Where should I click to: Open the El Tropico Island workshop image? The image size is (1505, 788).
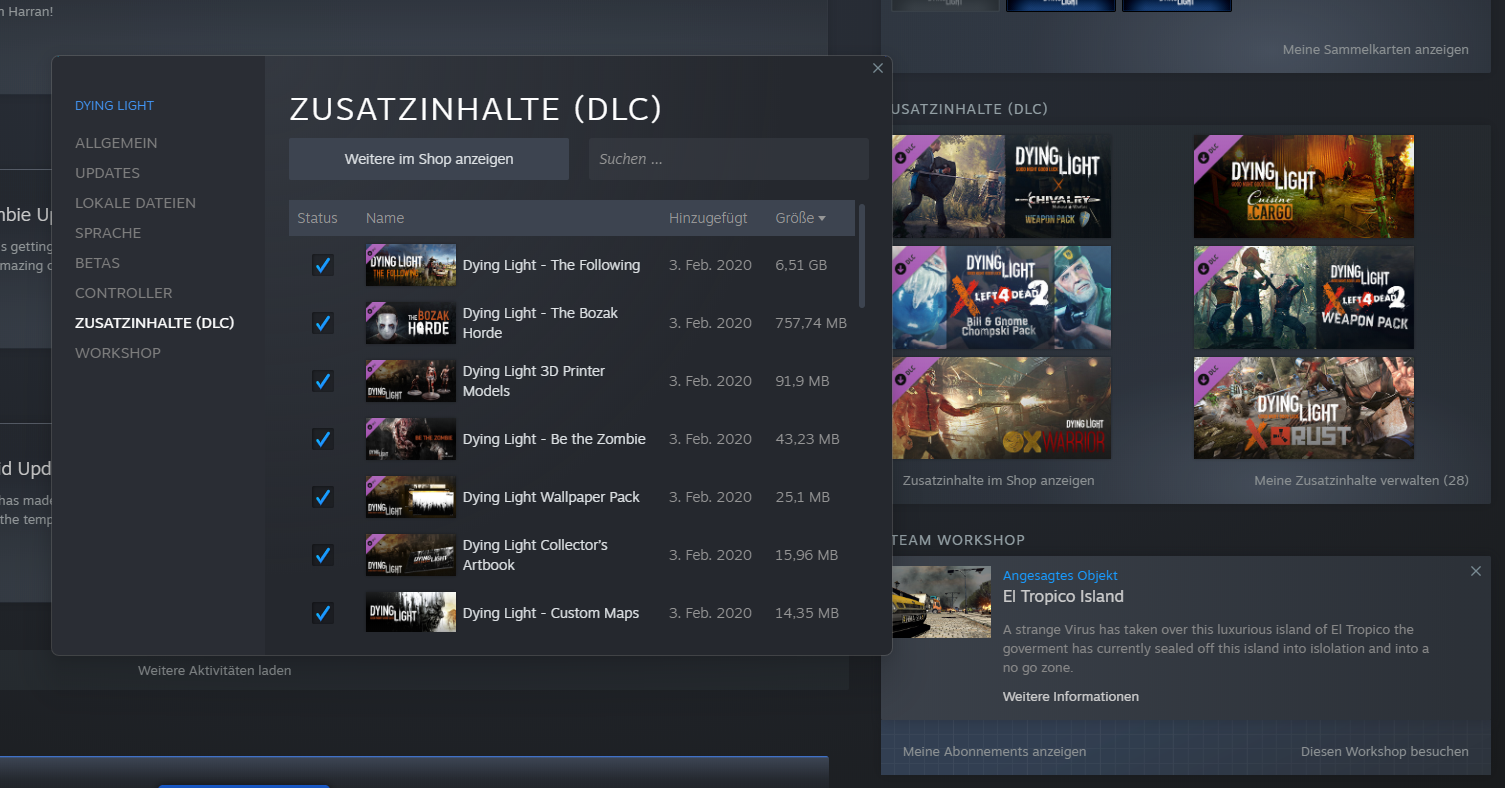pos(941,601)
